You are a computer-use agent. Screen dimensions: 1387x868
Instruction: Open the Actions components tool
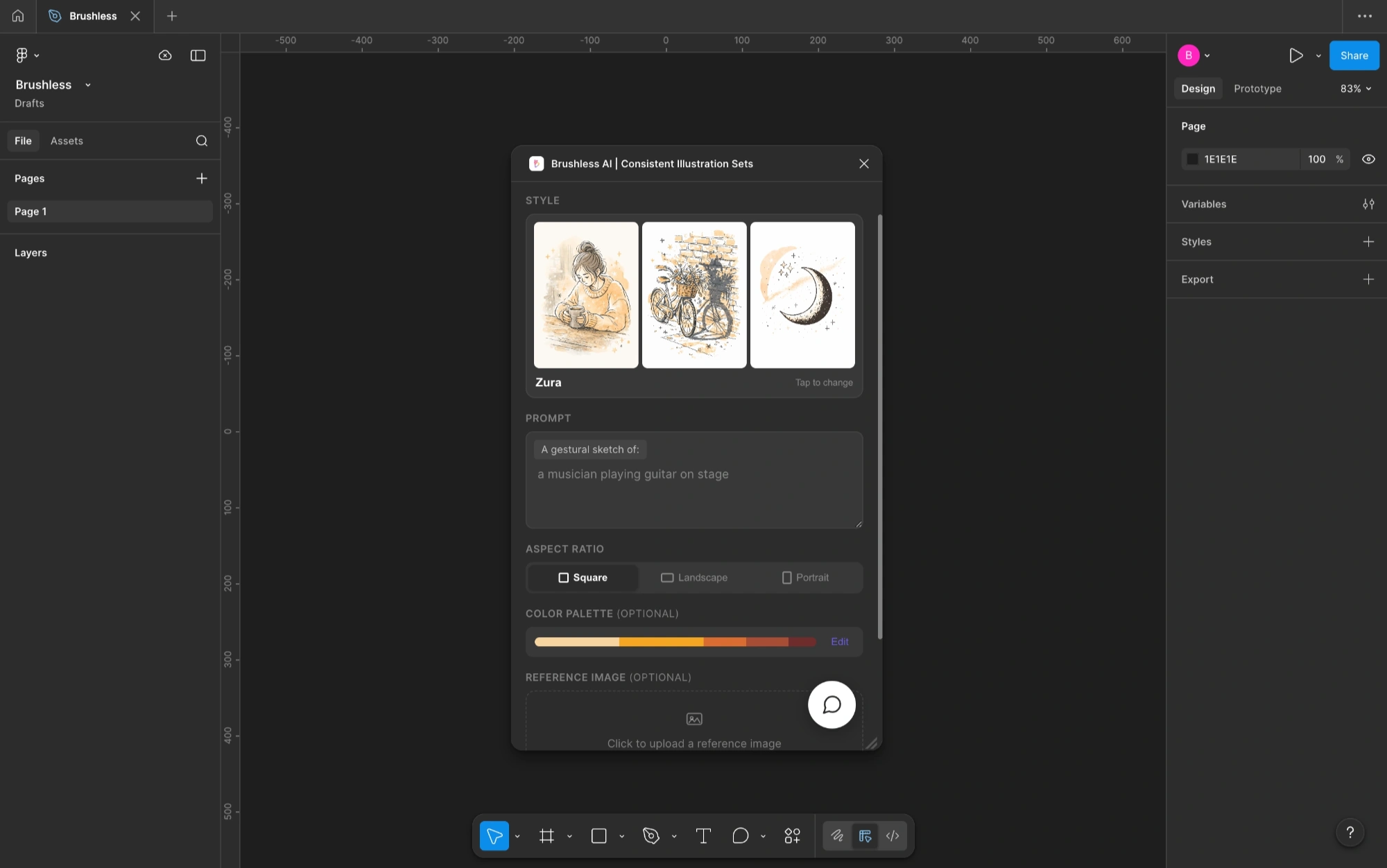coord(792,835)
